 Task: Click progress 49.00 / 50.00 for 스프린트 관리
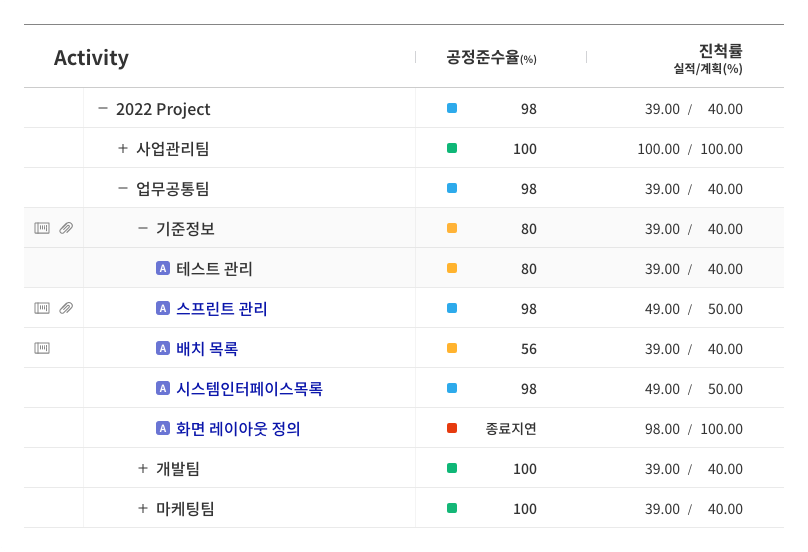coord(694,309)
